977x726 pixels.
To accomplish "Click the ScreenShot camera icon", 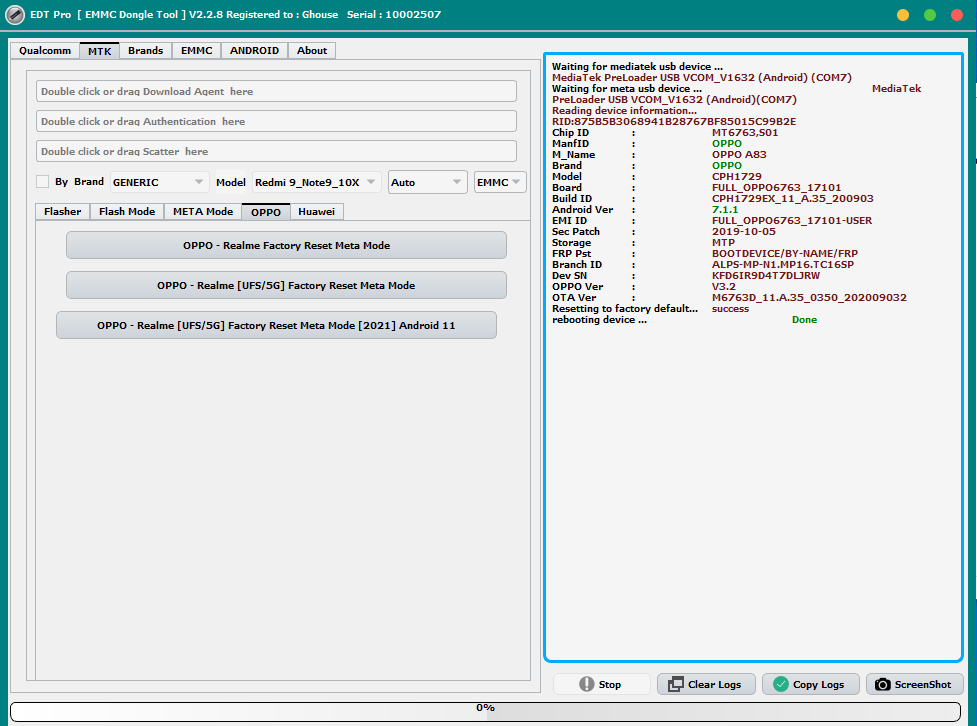I will click(882, 684).
